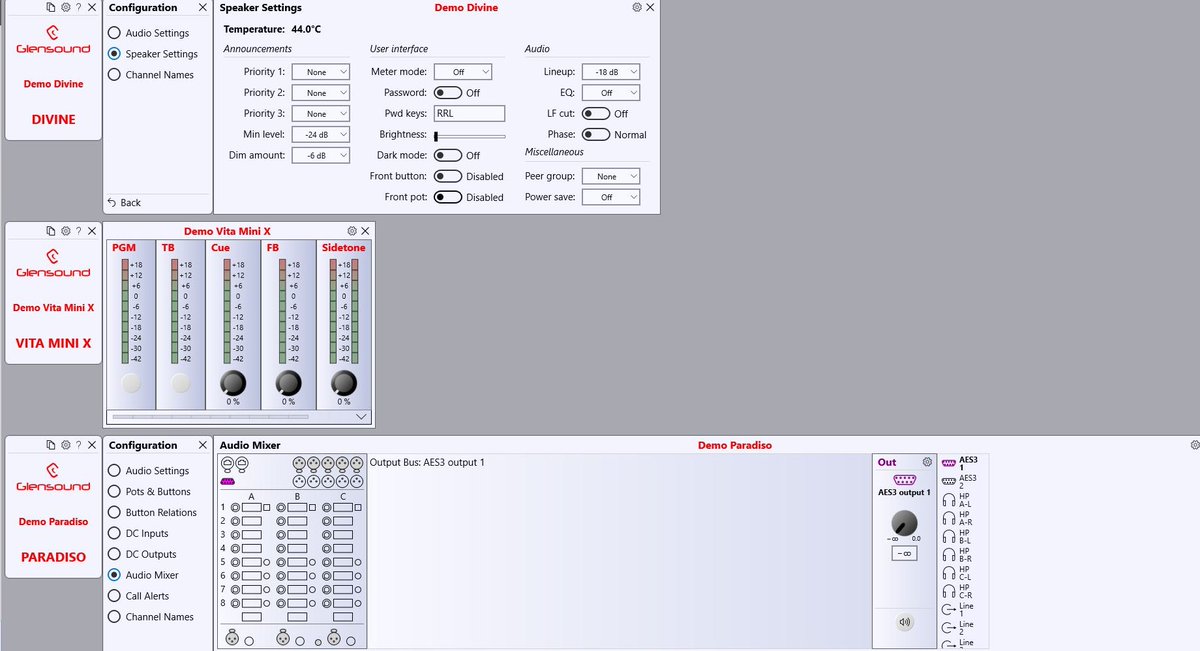1200x651 pixels.
Task: Expand chevron below Vita Mini X mixer
Action: click(x=361, y=416)
